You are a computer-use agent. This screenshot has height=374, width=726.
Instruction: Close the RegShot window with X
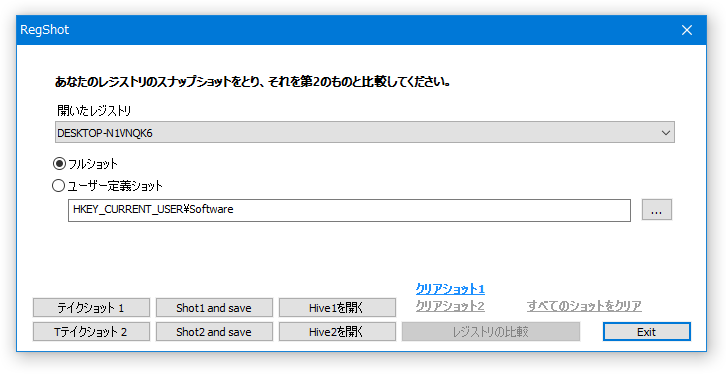(x=687, y=30)
